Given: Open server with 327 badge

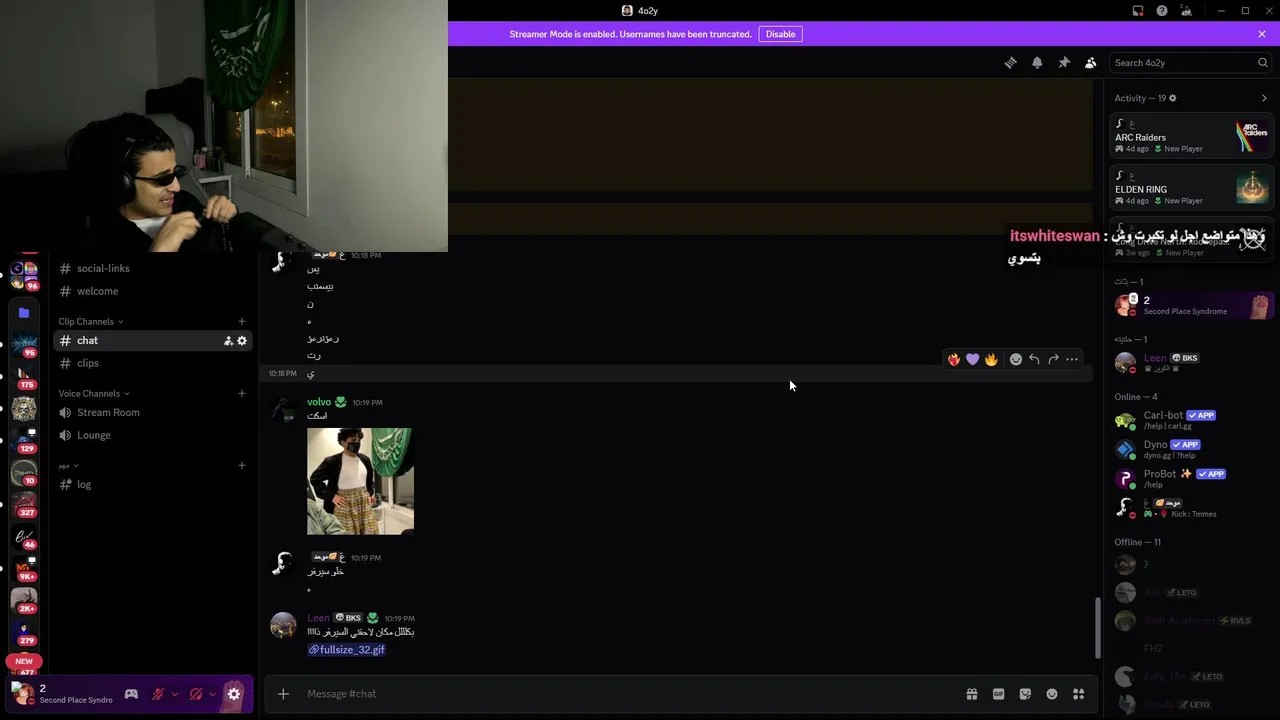Looking at the screenshot, I should [x=24, y=504].
